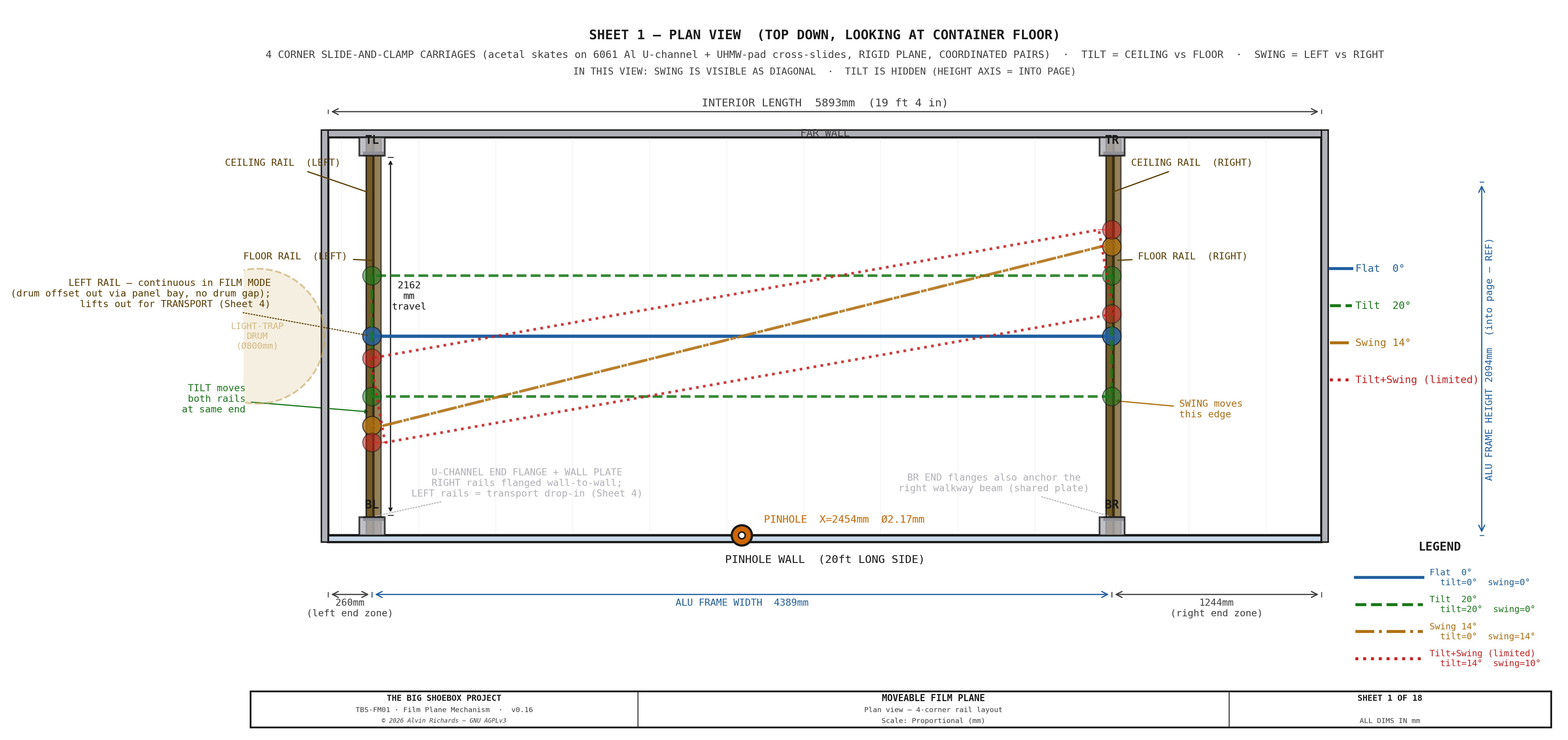Click the "260mm (left end zone)" dimension
Viewport: 1568px width, 740px height.
(350, 608)
